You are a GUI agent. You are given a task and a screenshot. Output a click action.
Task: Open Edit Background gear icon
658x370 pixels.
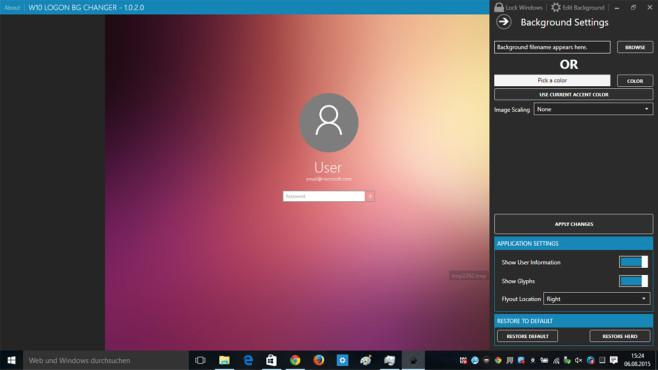pyautogui.click(x=556, y=7)
